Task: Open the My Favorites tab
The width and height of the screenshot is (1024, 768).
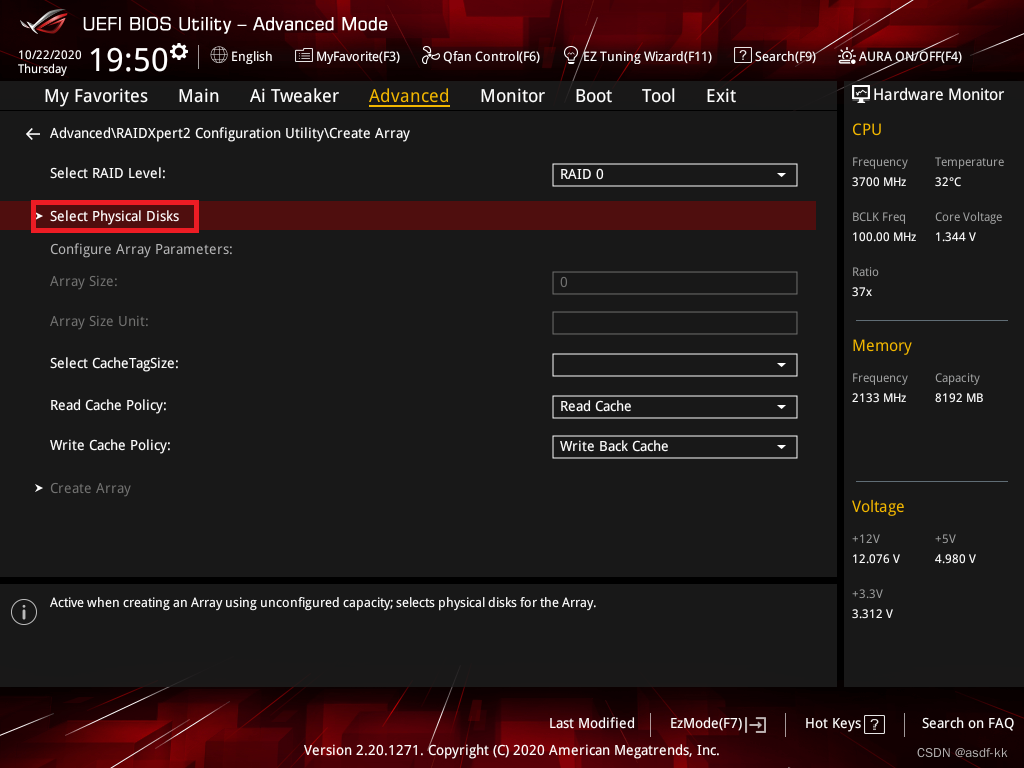Action: tap(96, 96)
